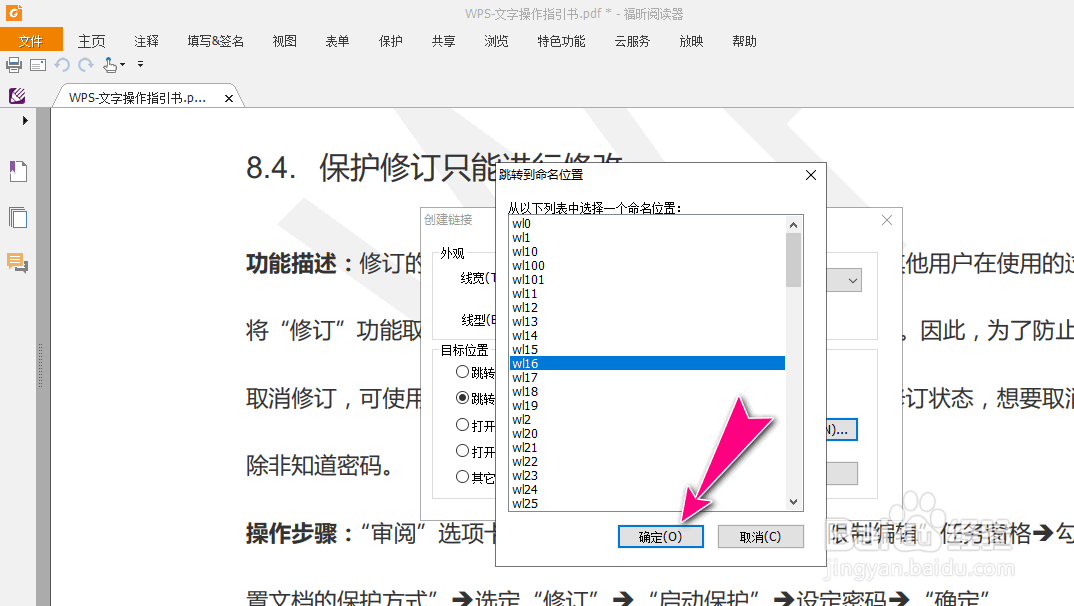This screenshot has height=606, width=1074.
Task: Click the redo arrow icon
Action: (x=86, y=65)
